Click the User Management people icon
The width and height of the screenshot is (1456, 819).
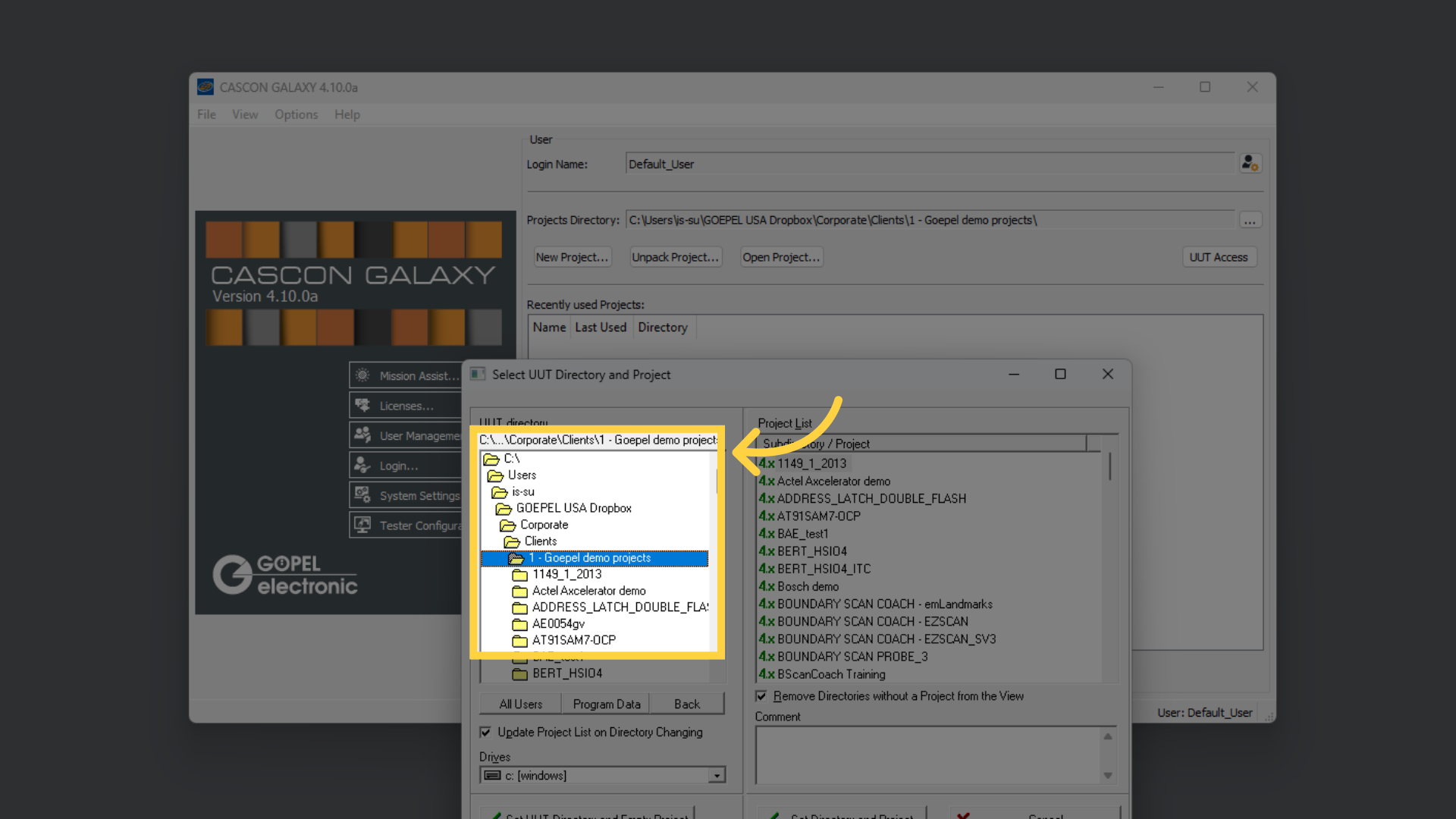[362, 435]
